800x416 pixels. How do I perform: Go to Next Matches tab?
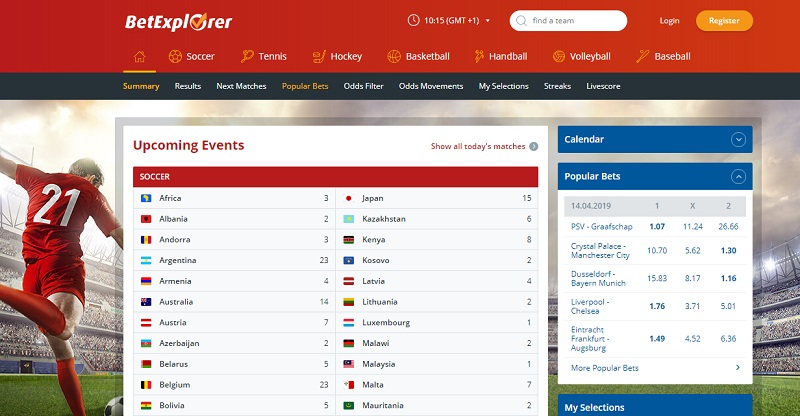(x=241, y=86)
